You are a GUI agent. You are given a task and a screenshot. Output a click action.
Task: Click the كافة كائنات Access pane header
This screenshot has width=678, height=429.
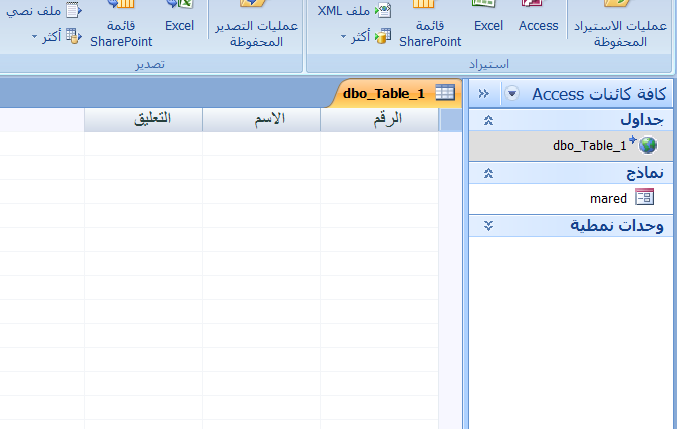[x=599, y=94]
